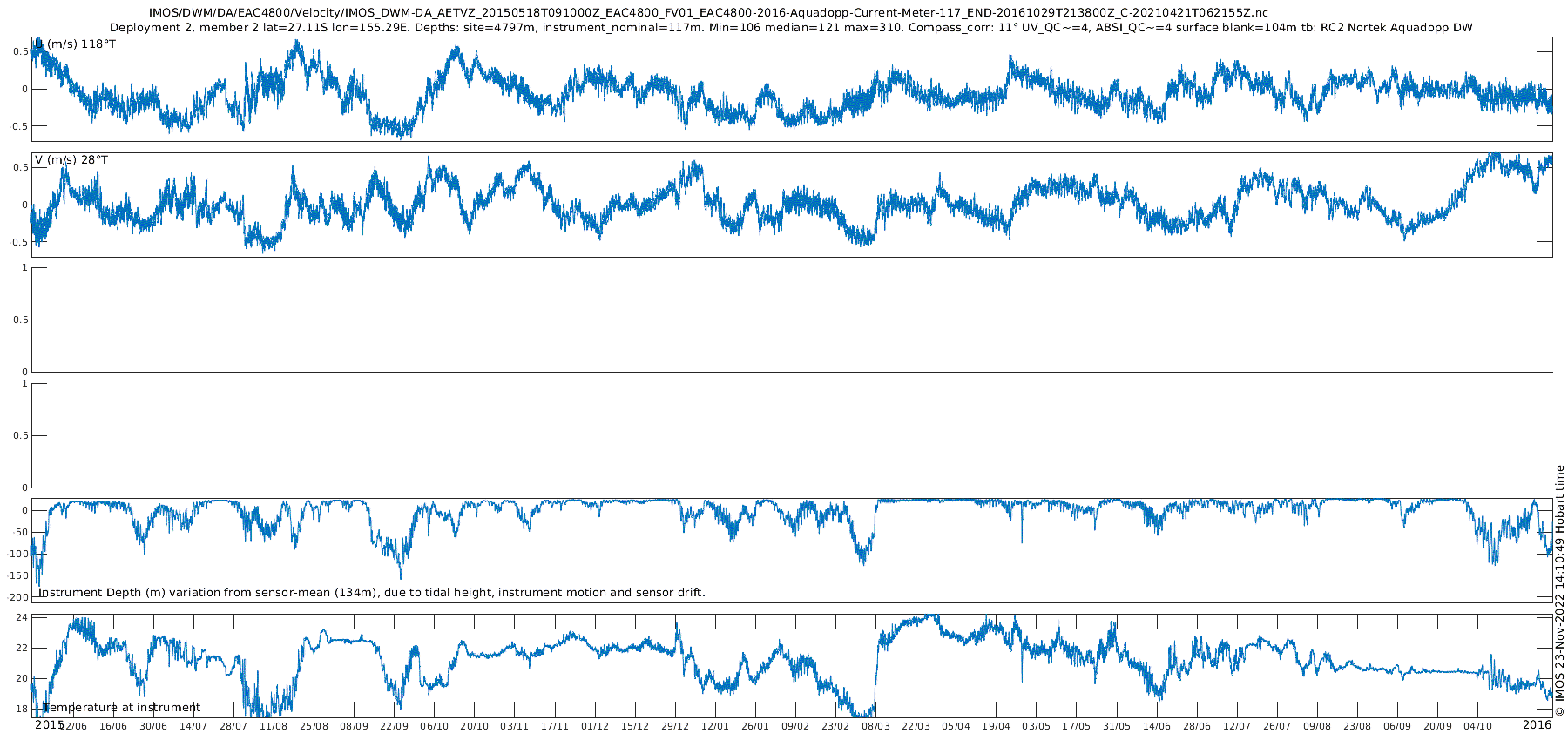This screenshot has height=740, width=1568.
Task: Click the '15/12' date tick
Action: tap(635, 726)
